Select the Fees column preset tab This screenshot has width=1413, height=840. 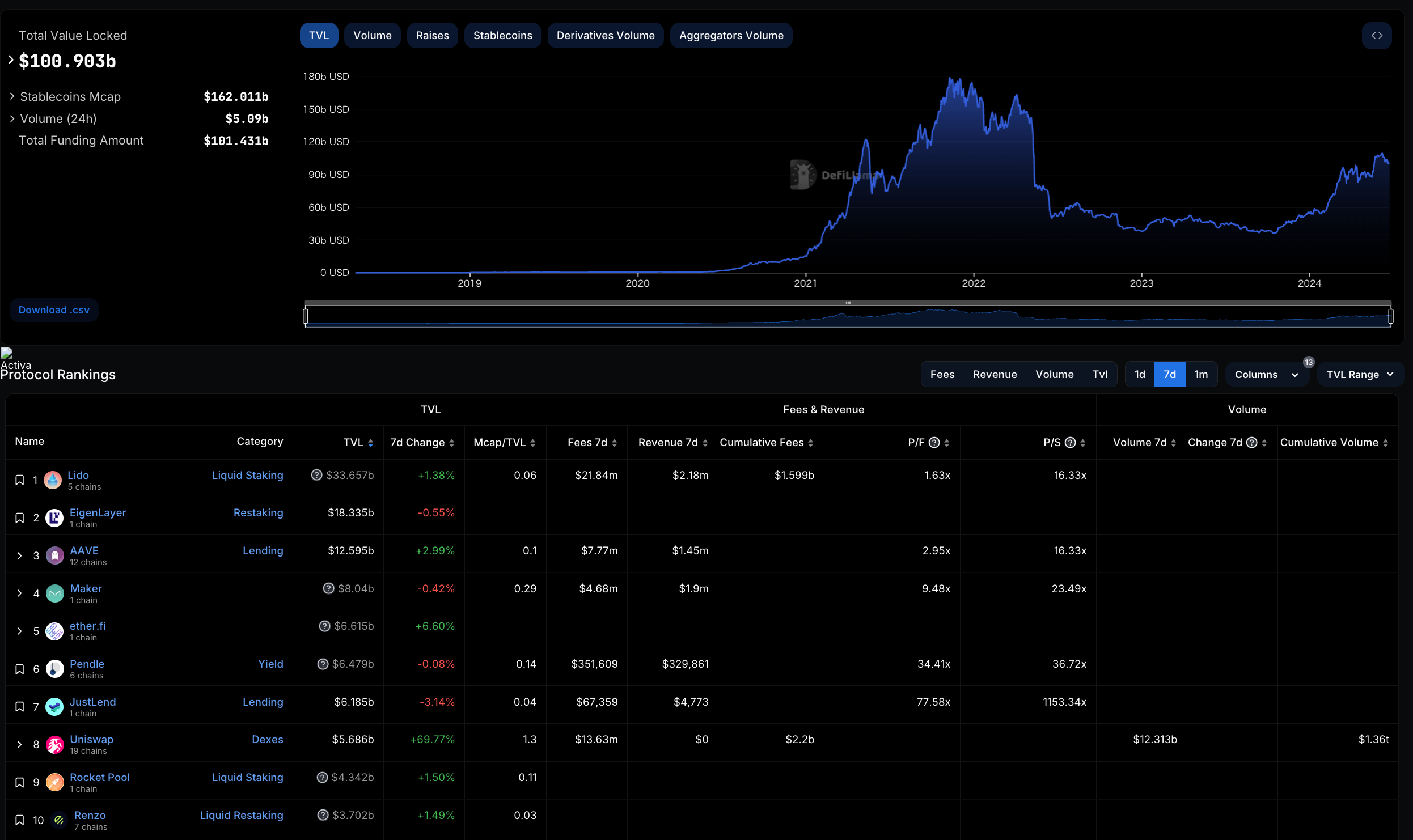point(942,375)
